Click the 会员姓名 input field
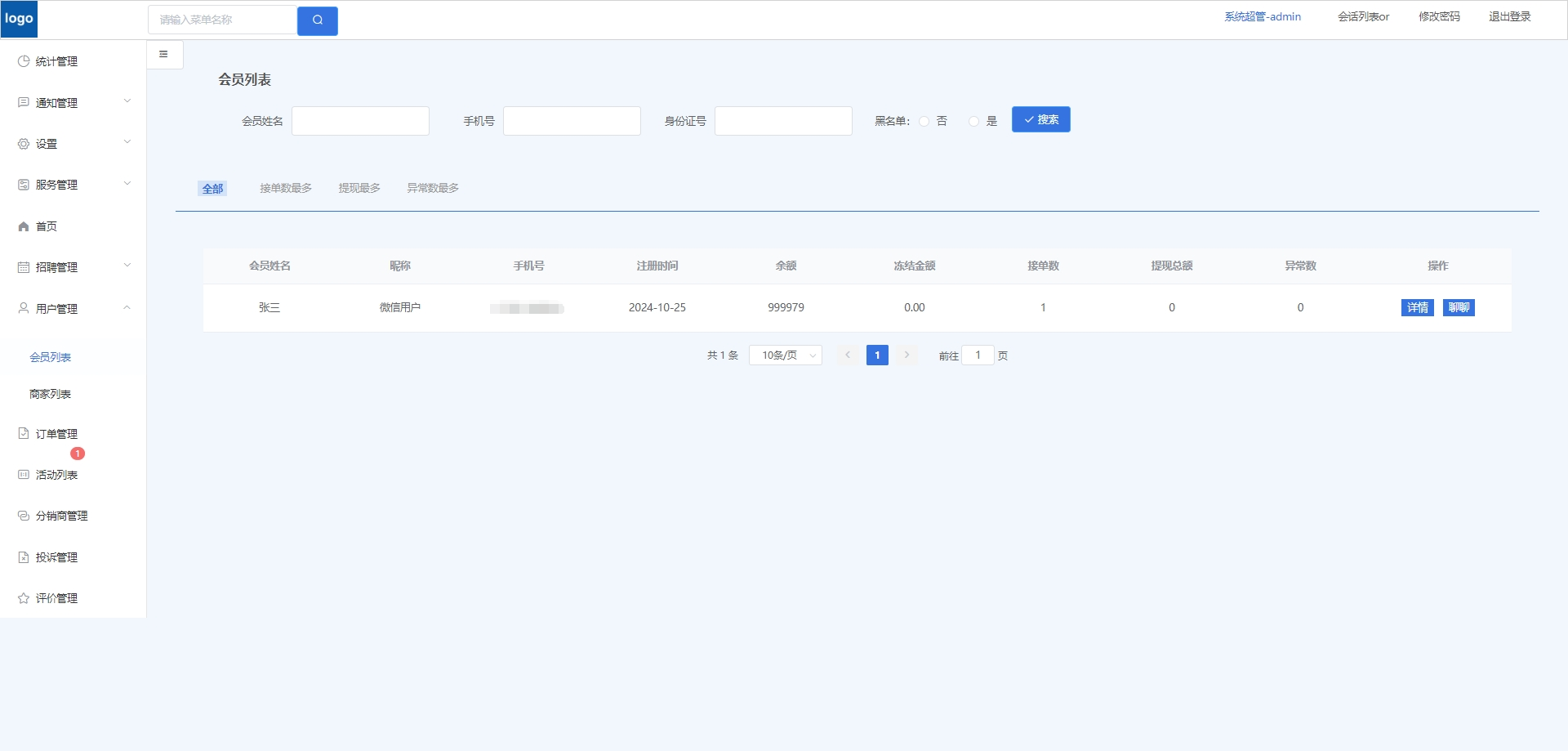Screen dimensions: 1568x751 point(360,121)
